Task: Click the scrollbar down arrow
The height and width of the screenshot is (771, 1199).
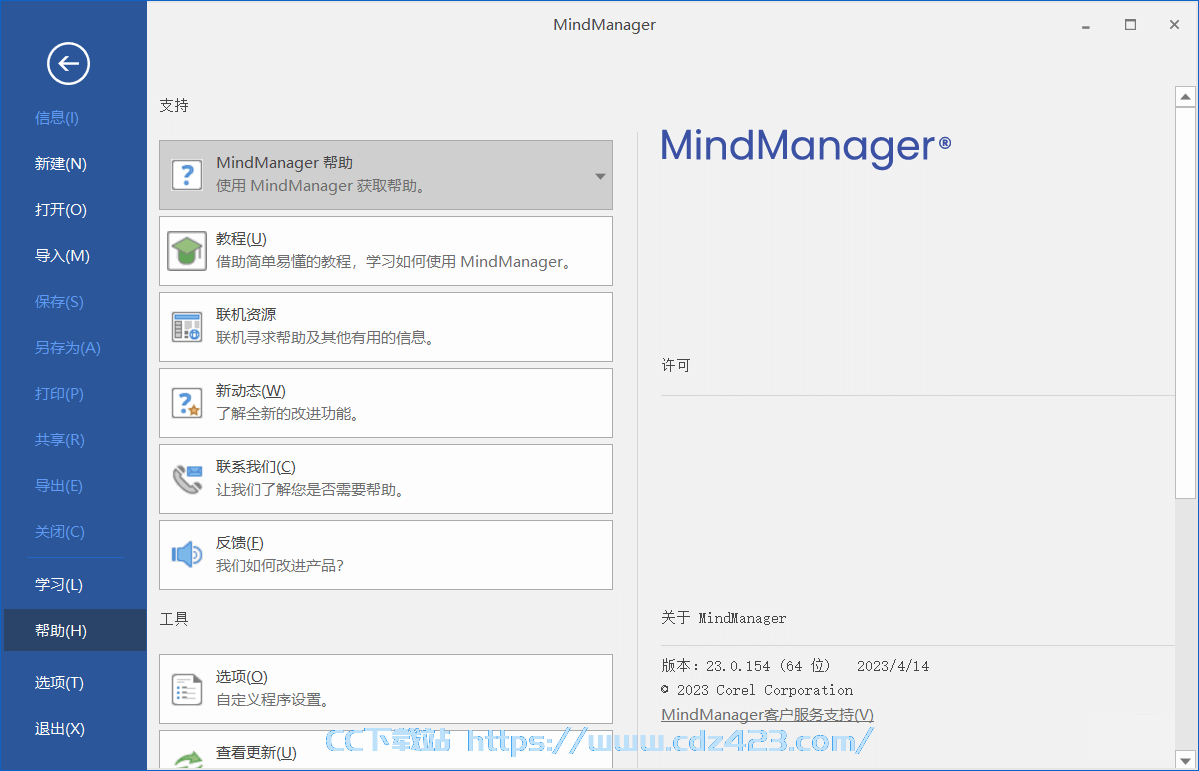Action: pyautogui.click(x=1185, y=760)
